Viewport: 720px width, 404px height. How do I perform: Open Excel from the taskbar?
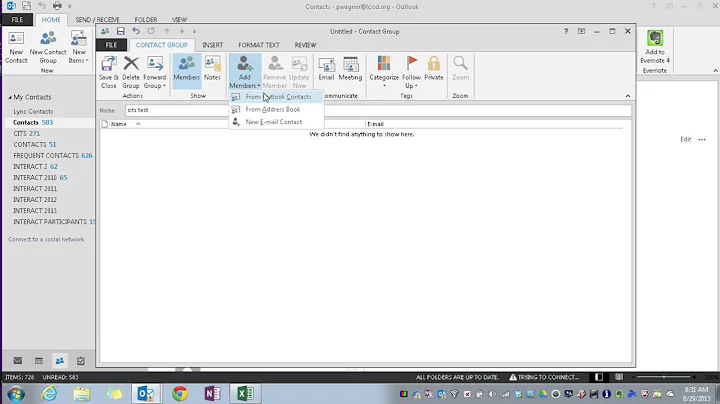point(245,394)
